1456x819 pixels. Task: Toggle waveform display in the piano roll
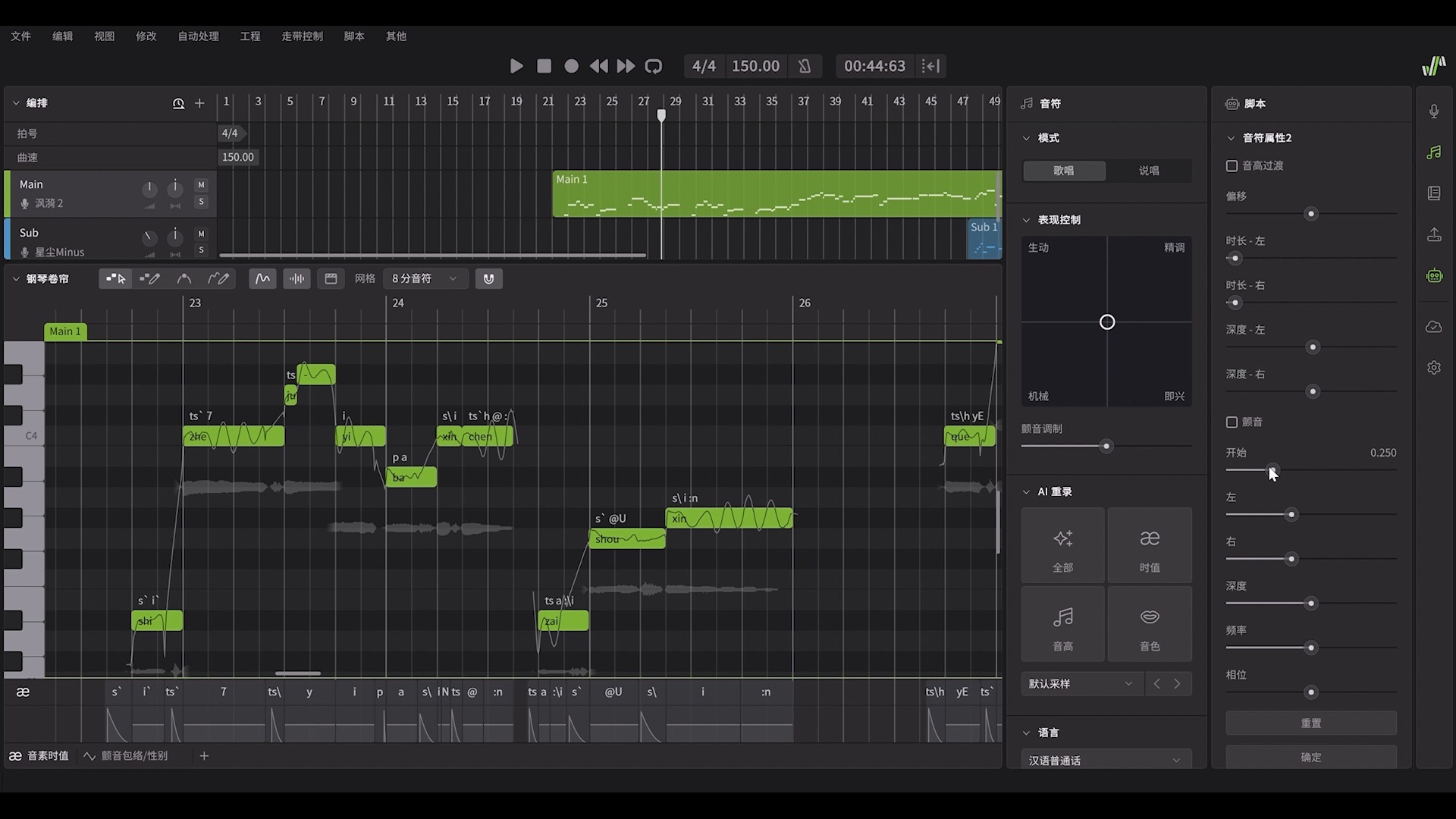click(297, 278)
